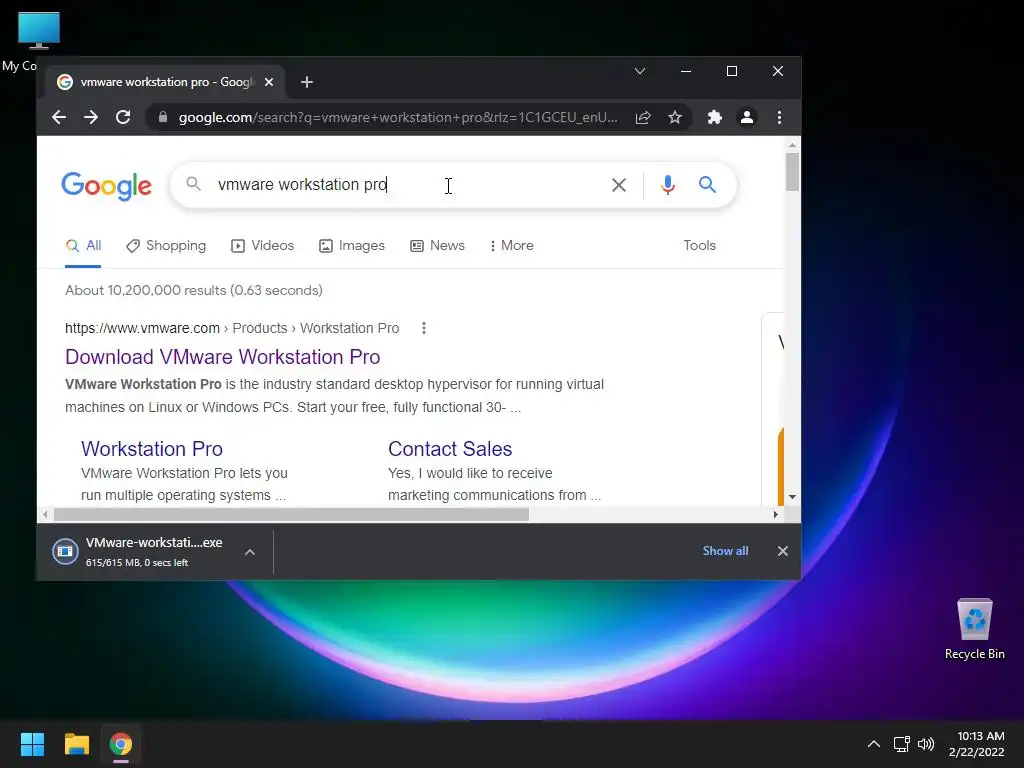Click the horizontal scrollbar thumb
1024x768 pixels.
291,515
